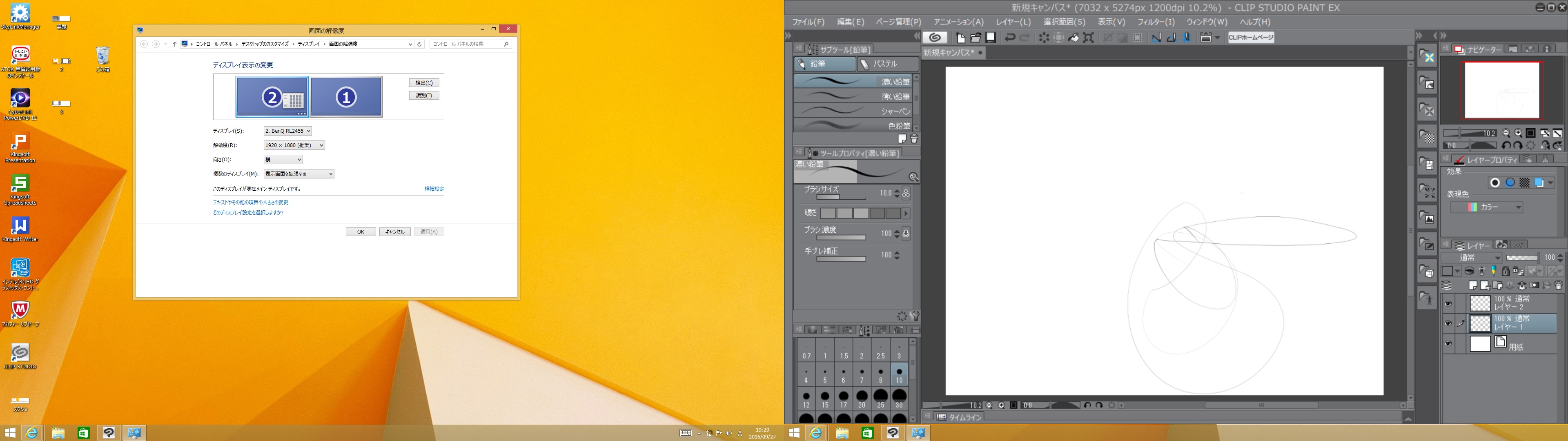1568x441 pixels.
Task: Select brush size preset 30
Action: (898, 399)
